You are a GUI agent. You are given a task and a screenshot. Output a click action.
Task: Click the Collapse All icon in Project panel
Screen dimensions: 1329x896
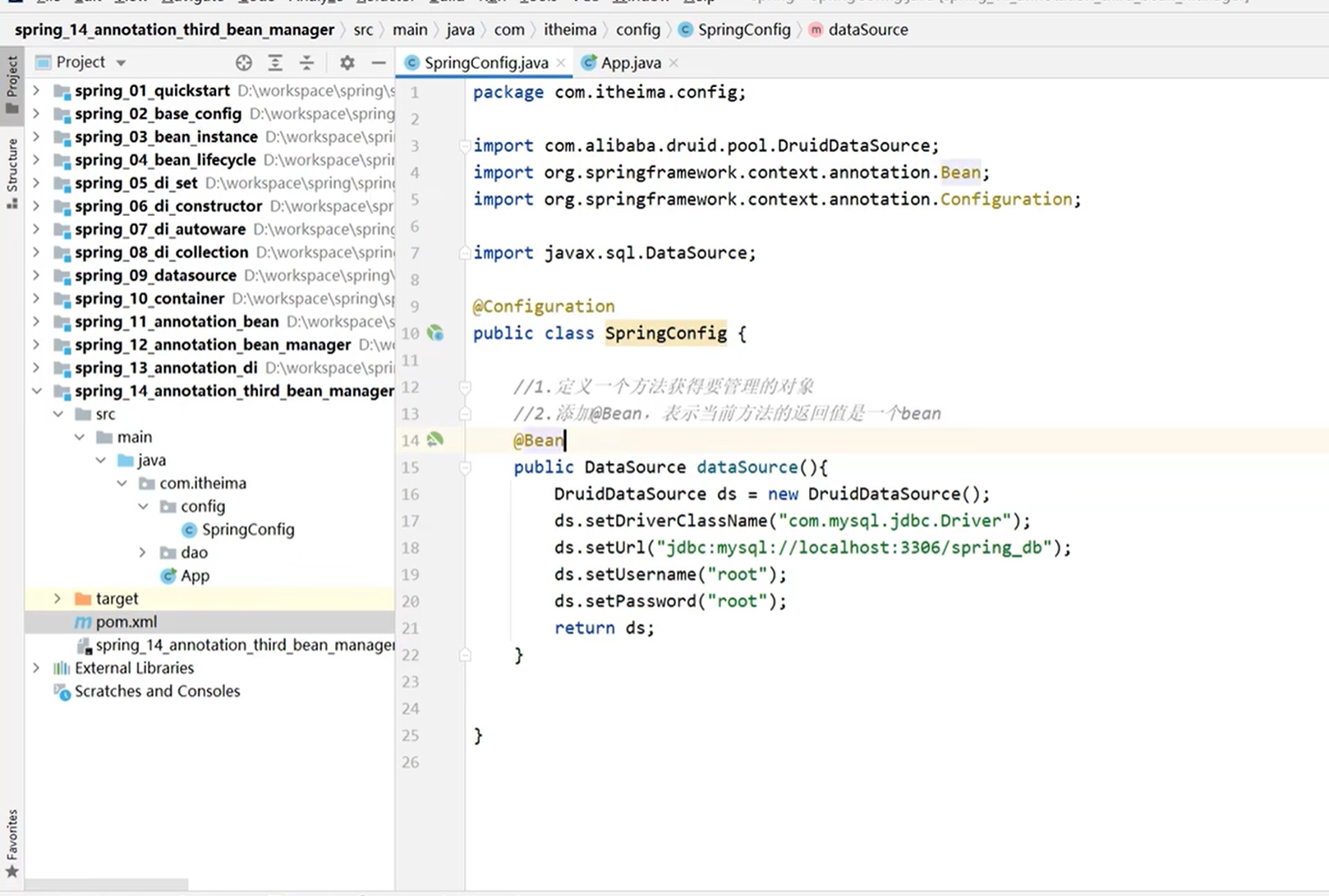(306, 62)
